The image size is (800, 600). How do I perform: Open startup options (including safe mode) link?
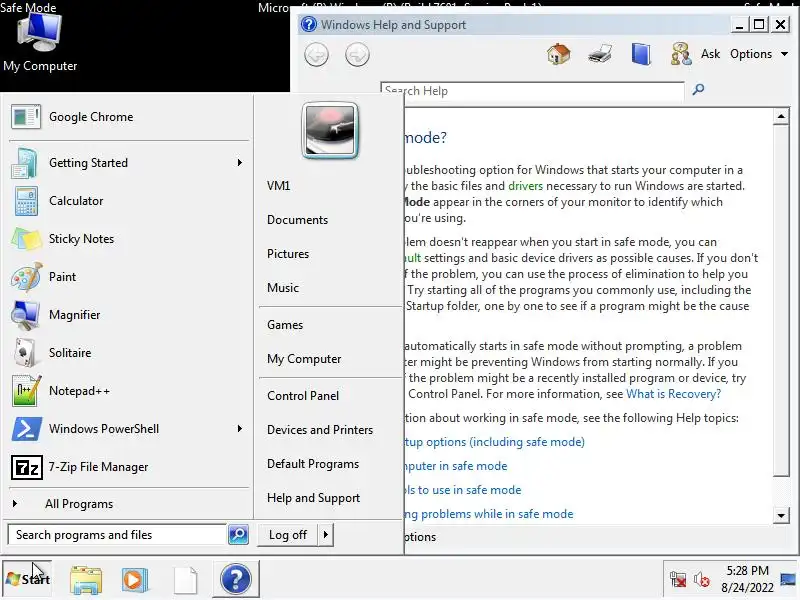[494, 442]
